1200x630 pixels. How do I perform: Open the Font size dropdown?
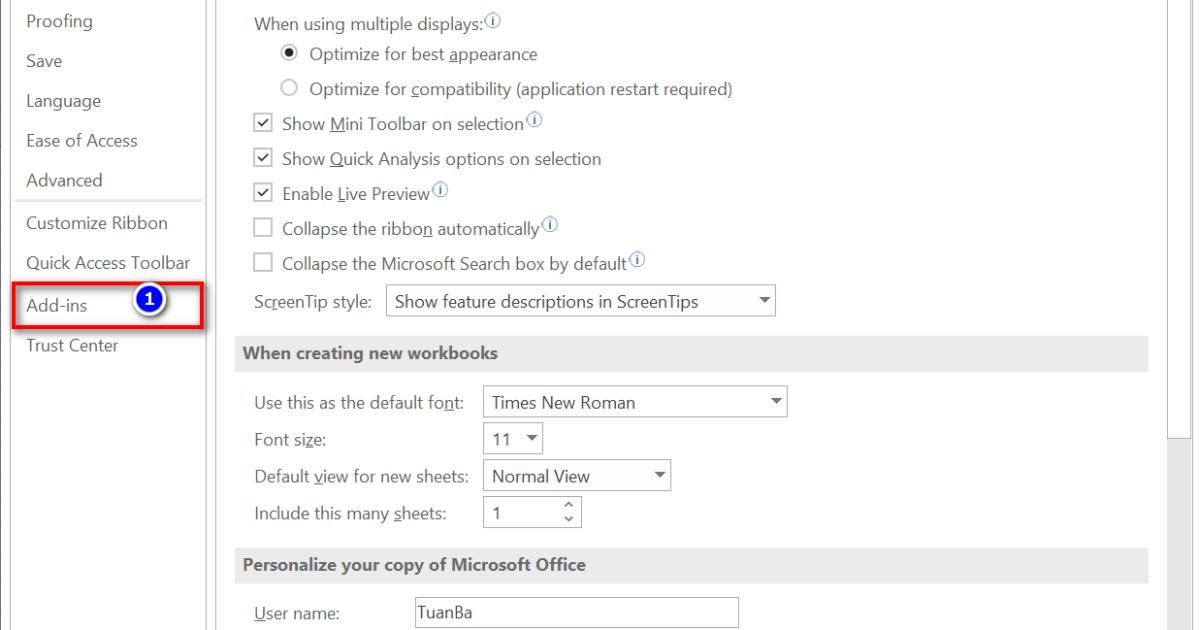click(530, 439)
